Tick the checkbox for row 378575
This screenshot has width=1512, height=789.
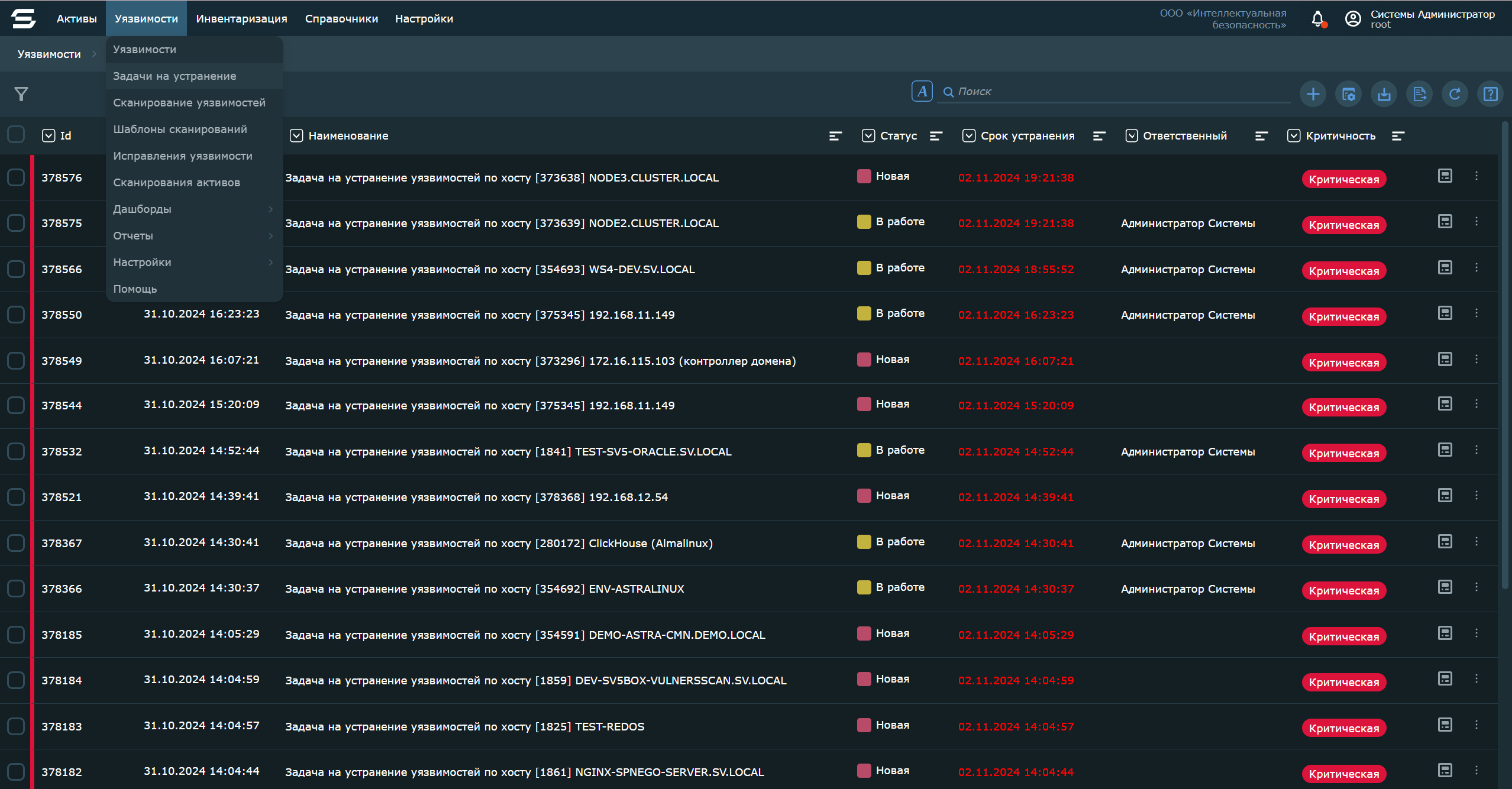click(16, 223)
